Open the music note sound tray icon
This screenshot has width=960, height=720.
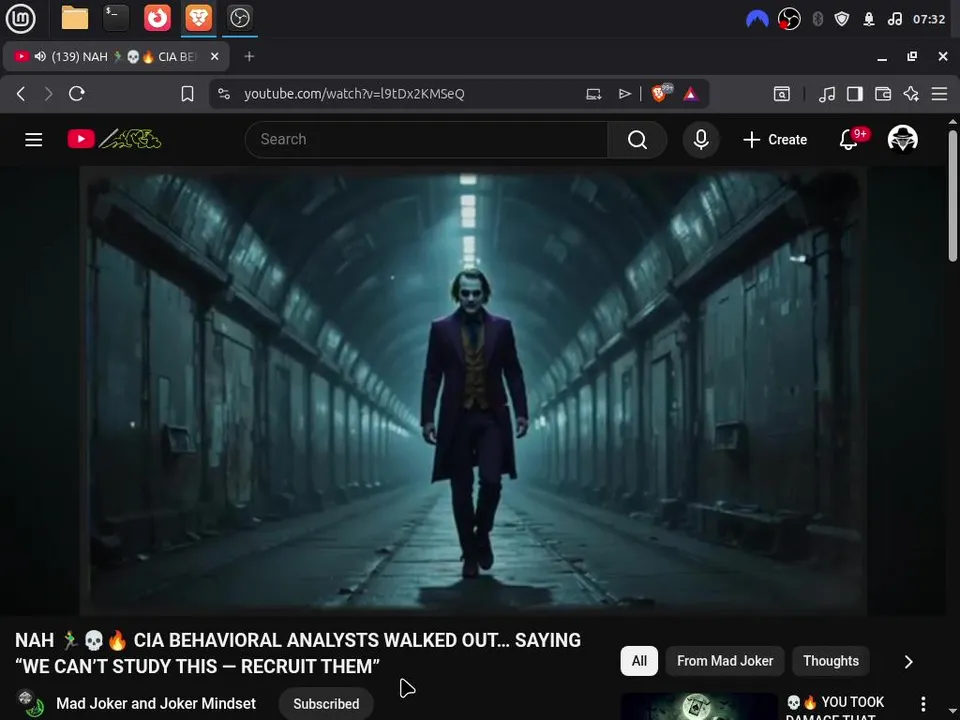894,20
